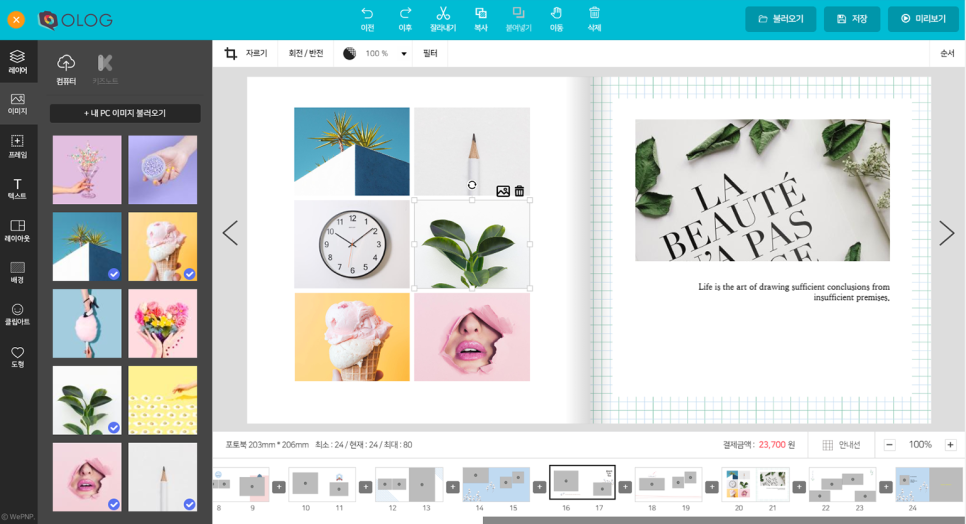
Task: Select the computer upload cloud icon
Action: click(x=66, y=63)
